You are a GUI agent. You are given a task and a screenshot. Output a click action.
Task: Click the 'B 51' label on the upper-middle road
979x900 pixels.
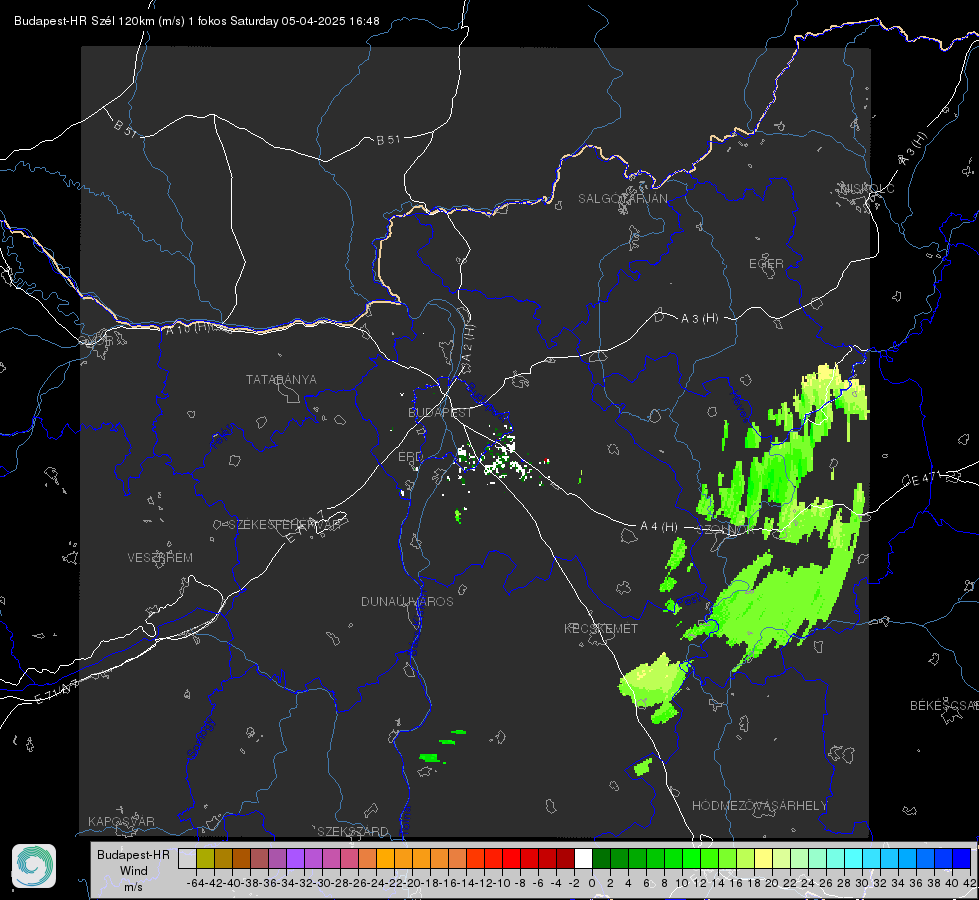pos(388,140)
